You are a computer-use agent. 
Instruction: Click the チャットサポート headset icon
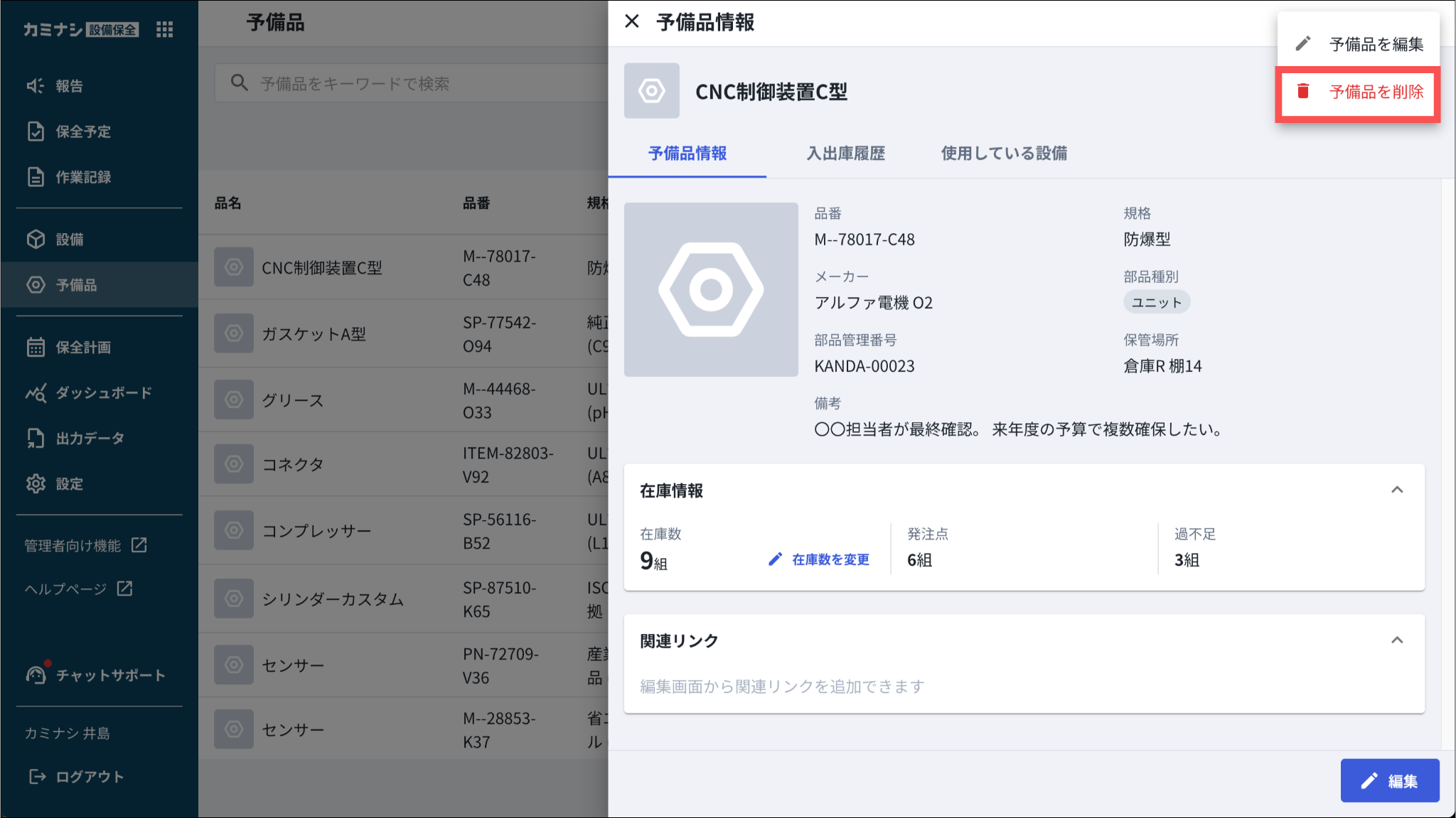(36, 674)
